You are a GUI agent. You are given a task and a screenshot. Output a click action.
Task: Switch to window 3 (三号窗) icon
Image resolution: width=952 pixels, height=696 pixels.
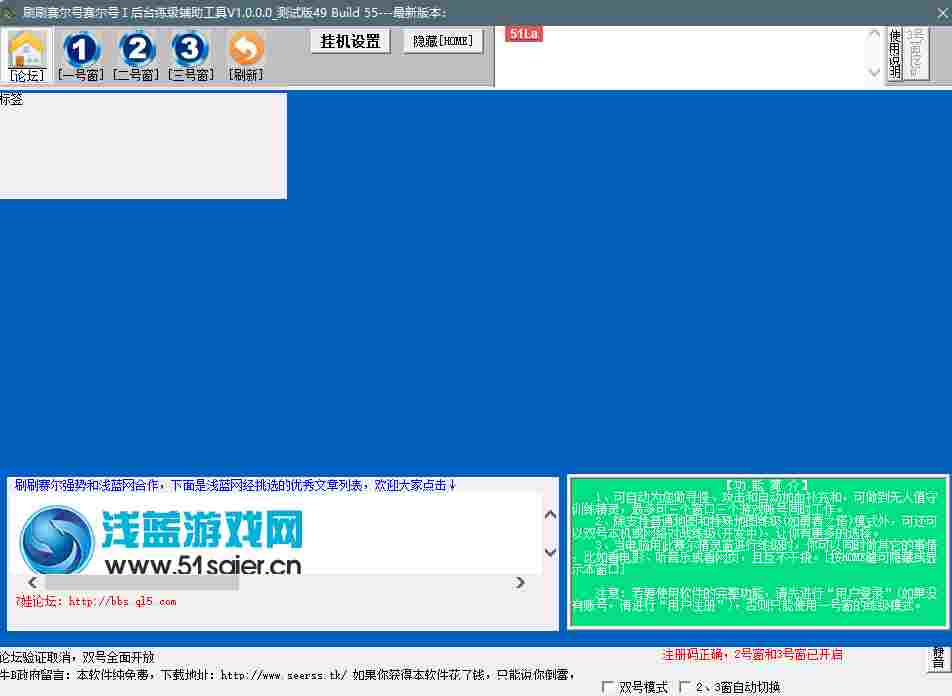(191, 55)
